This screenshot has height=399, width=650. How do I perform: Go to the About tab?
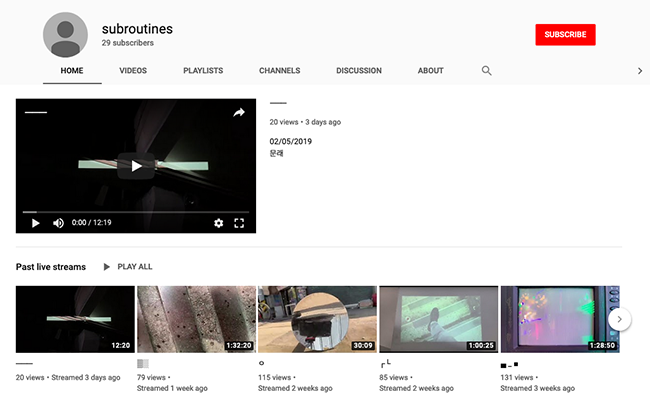430,70
